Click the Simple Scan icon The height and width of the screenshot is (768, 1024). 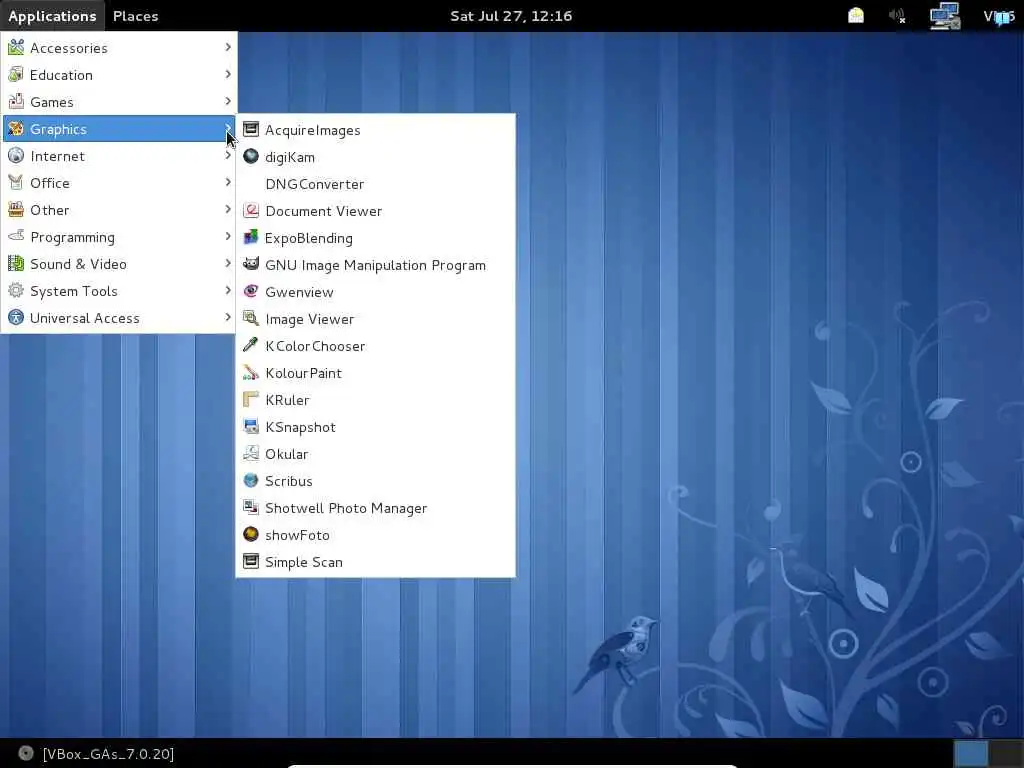click(251, 561)
